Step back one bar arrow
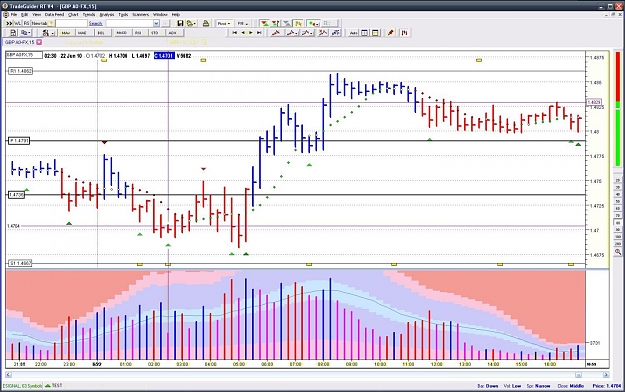The height and width of the screenshot is (392, 625). pyautogui.click(x=243, y=33)
